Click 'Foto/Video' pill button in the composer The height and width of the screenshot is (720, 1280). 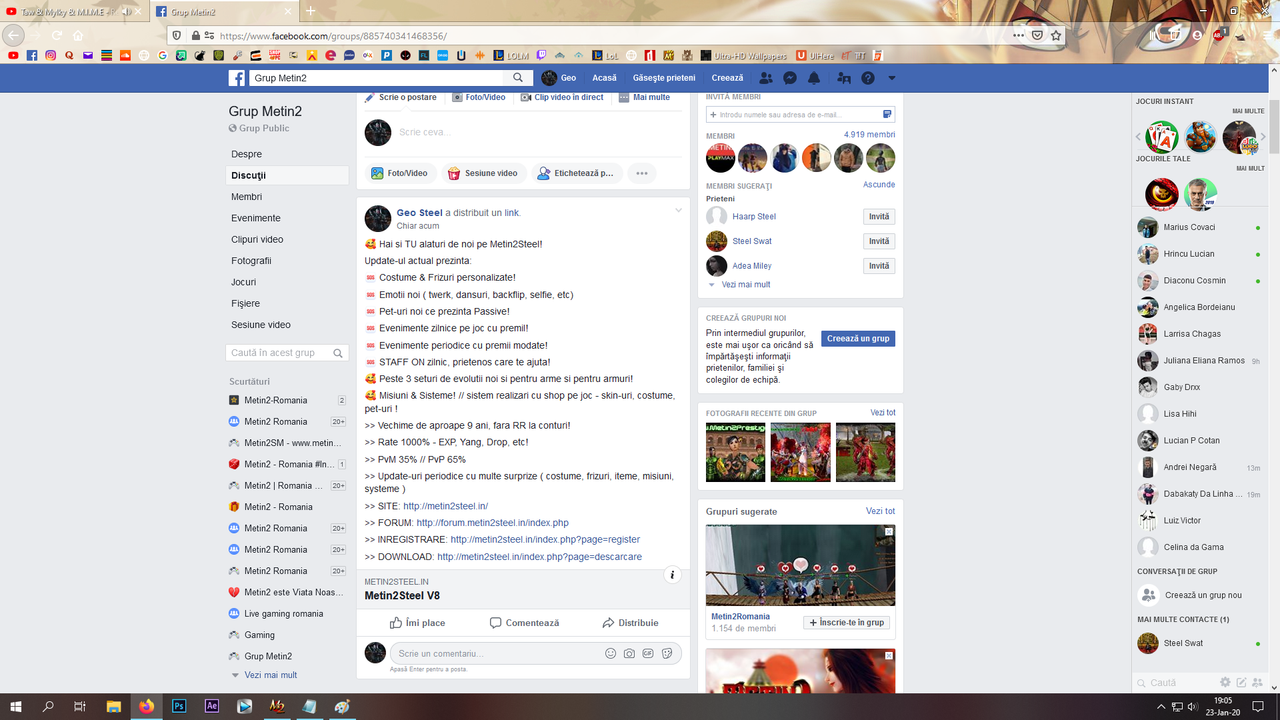[400, 173]
